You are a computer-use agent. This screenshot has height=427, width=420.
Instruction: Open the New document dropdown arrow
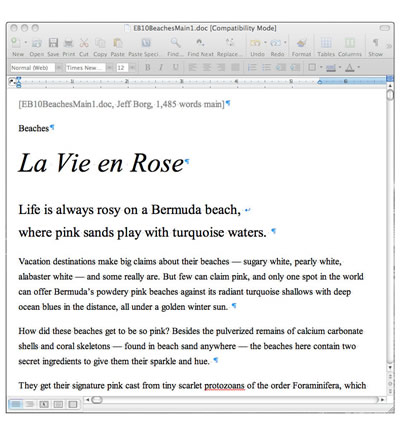(x=26, y=43)
